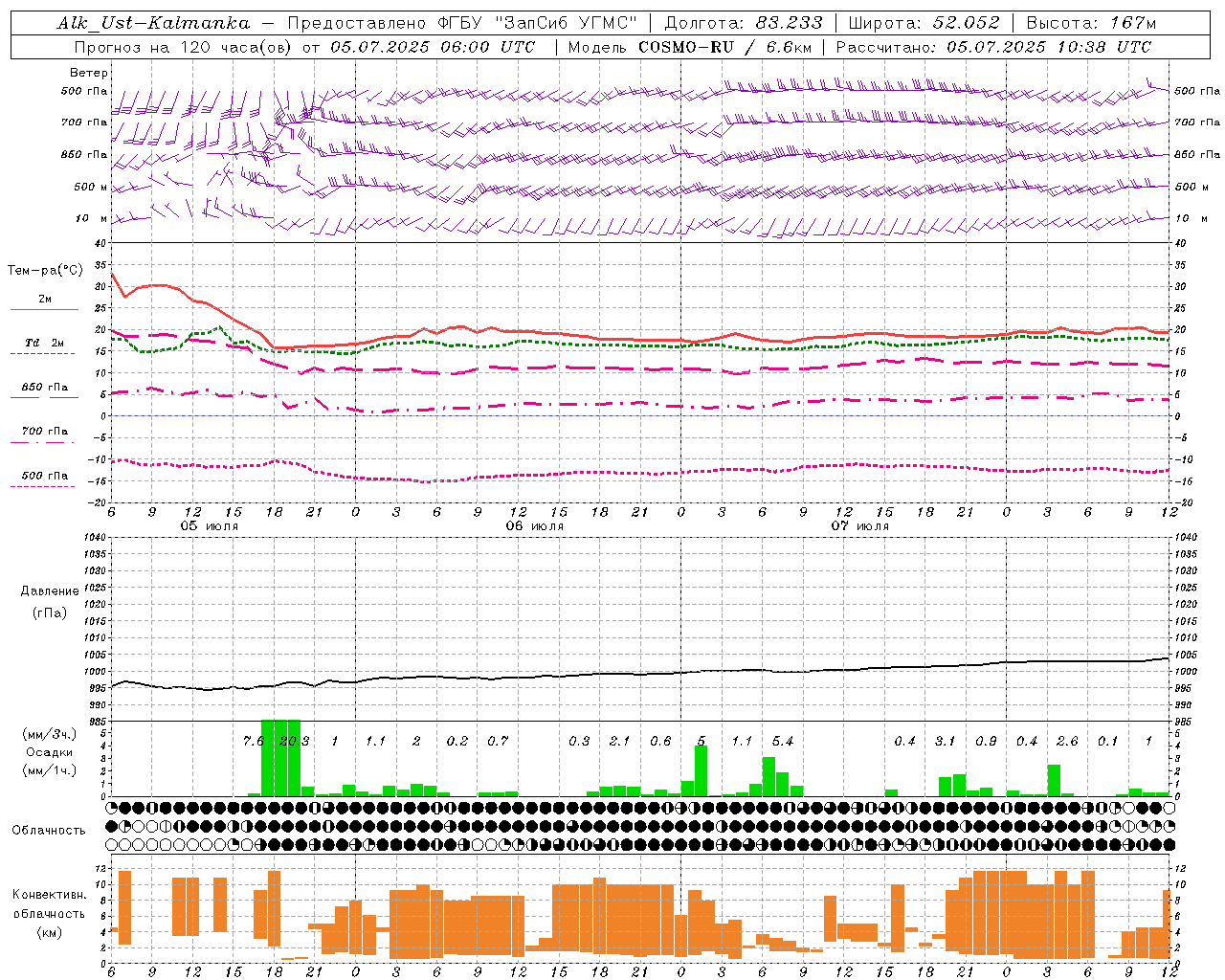The width and height of the screenshot is (1225, 980).
Task: Click the 0.7 precipitation value
Action: coord(498,742)
